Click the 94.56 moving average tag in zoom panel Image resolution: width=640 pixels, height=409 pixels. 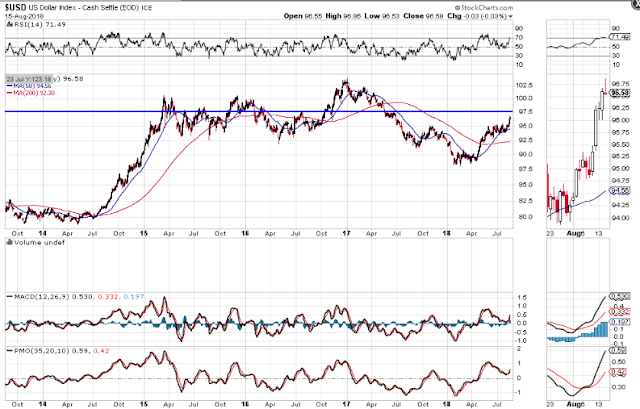(620, 190)
